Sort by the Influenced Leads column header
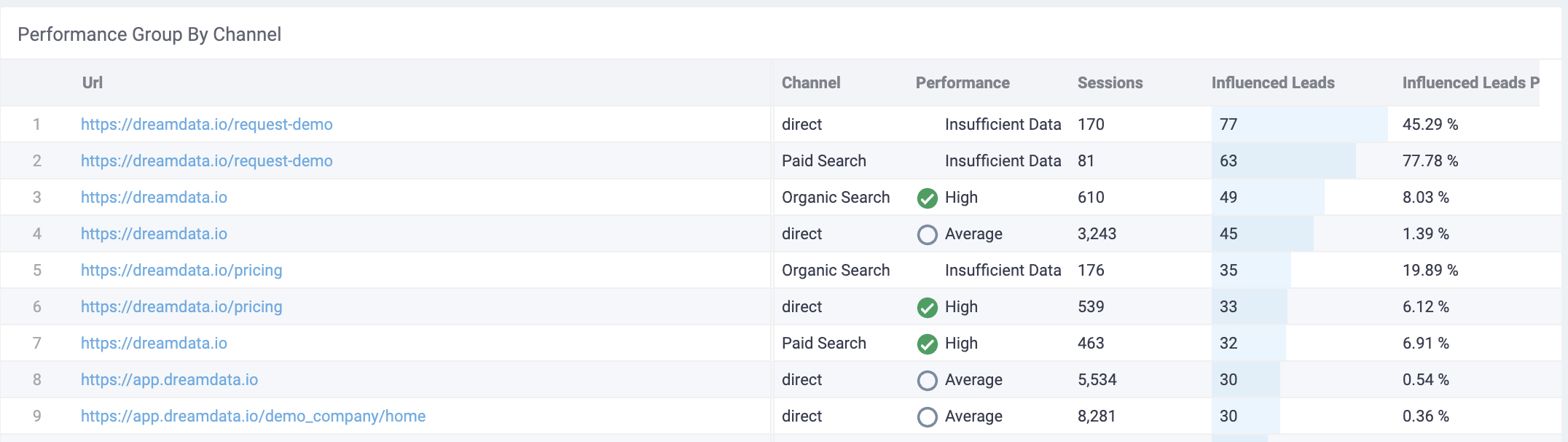 coord(1273,82)
